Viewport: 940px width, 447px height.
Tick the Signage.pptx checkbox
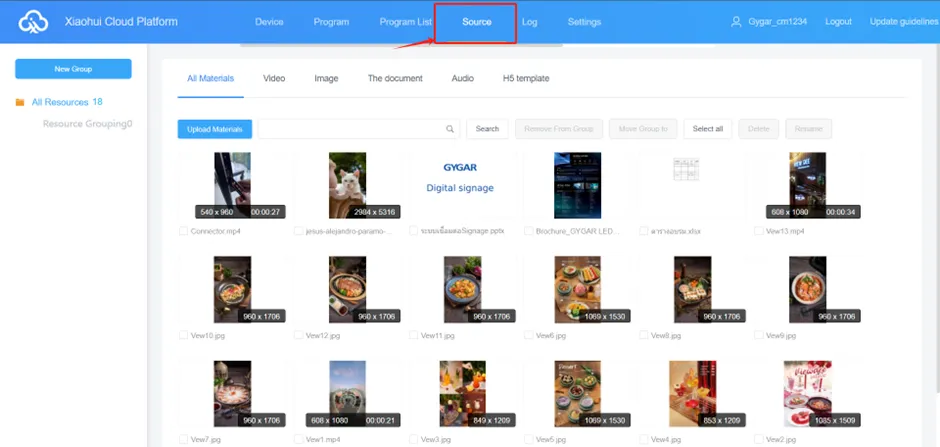pyautogui.click(x=414, y=231)
